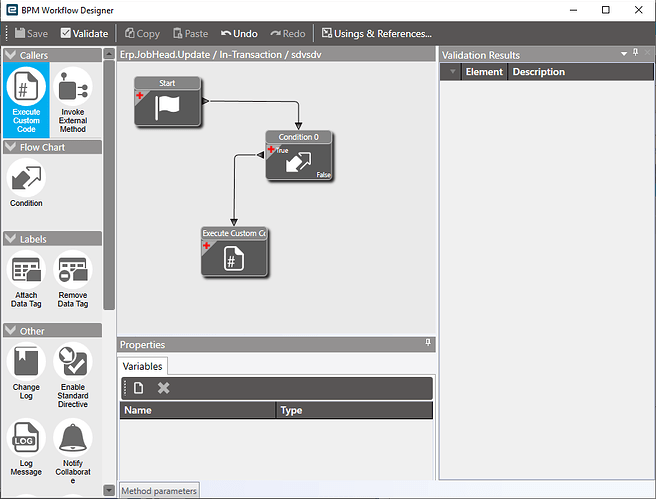Choose the Attach Data Tag item
This screenshot has width=656, height=499.
(x=26, y=279)
